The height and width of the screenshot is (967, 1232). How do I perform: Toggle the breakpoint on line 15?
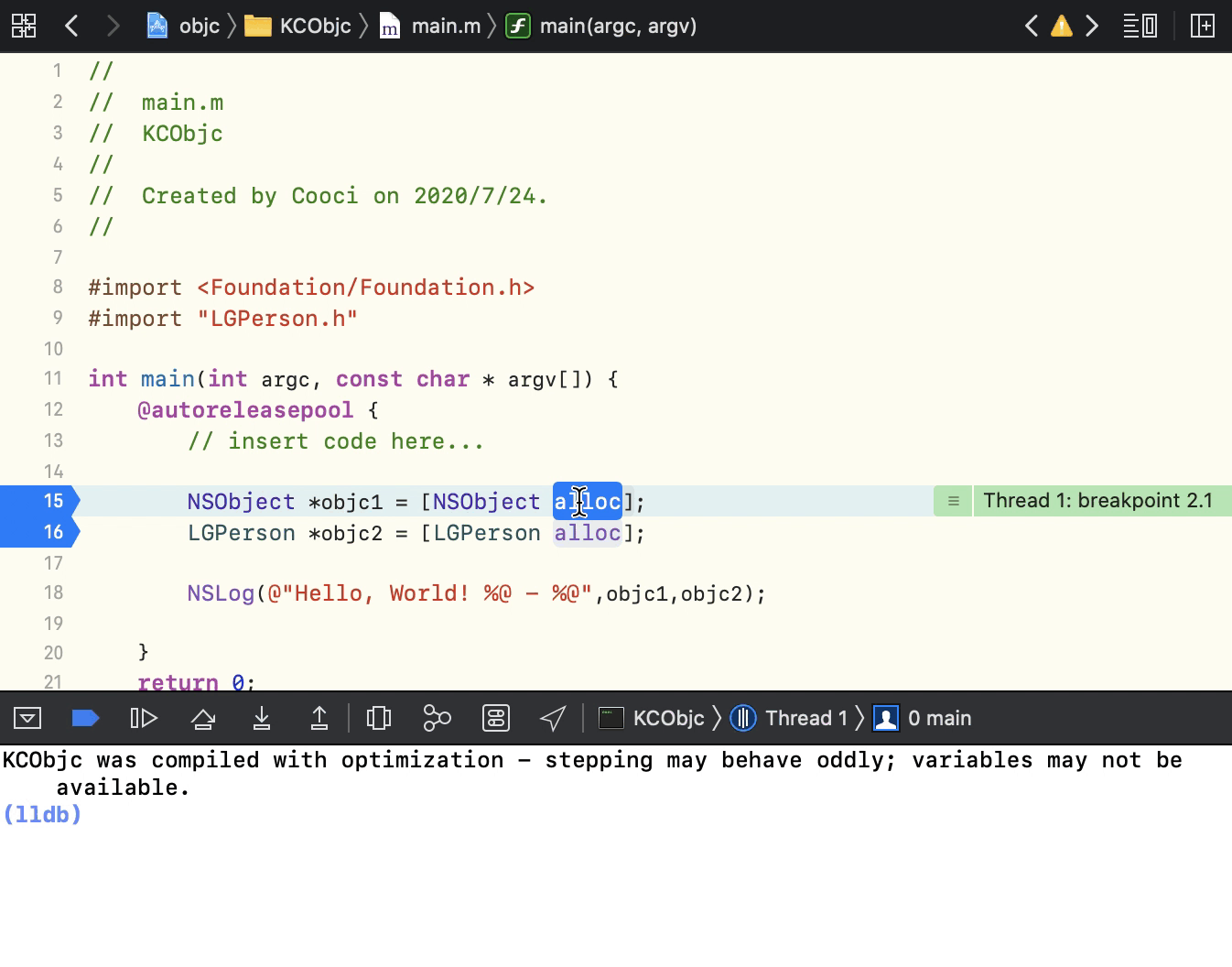click(40, 501)
